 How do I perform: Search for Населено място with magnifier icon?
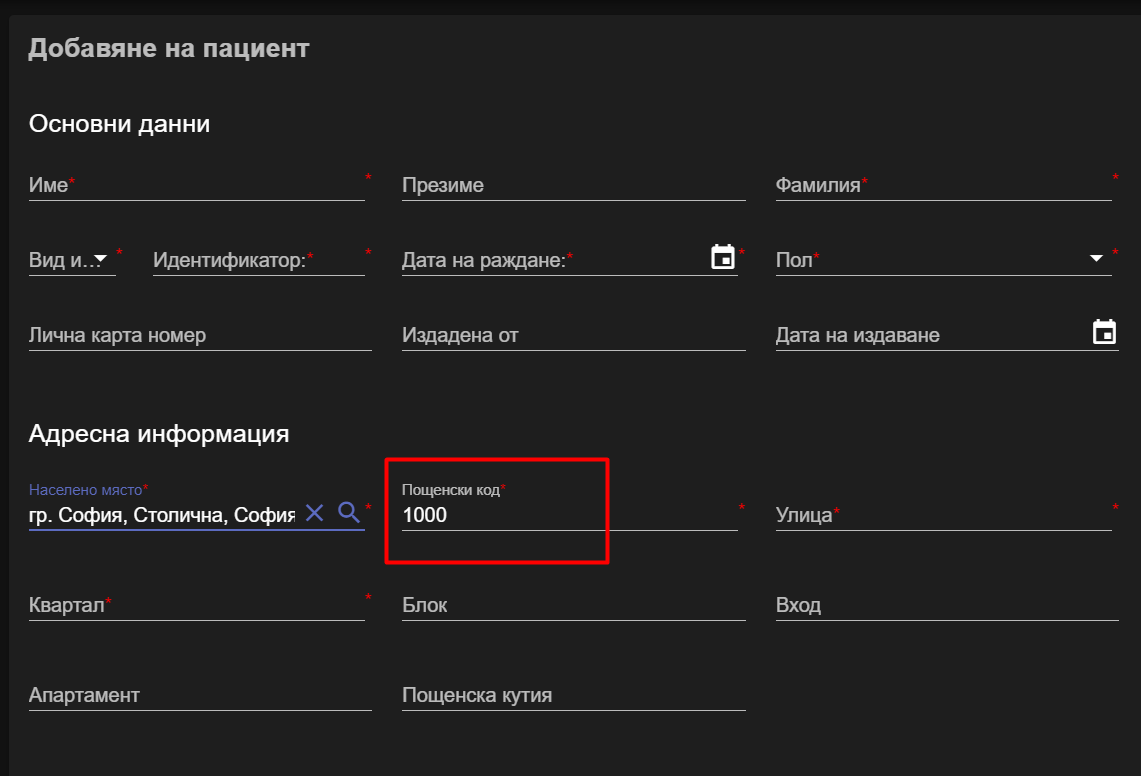click(x=349, y=512)
